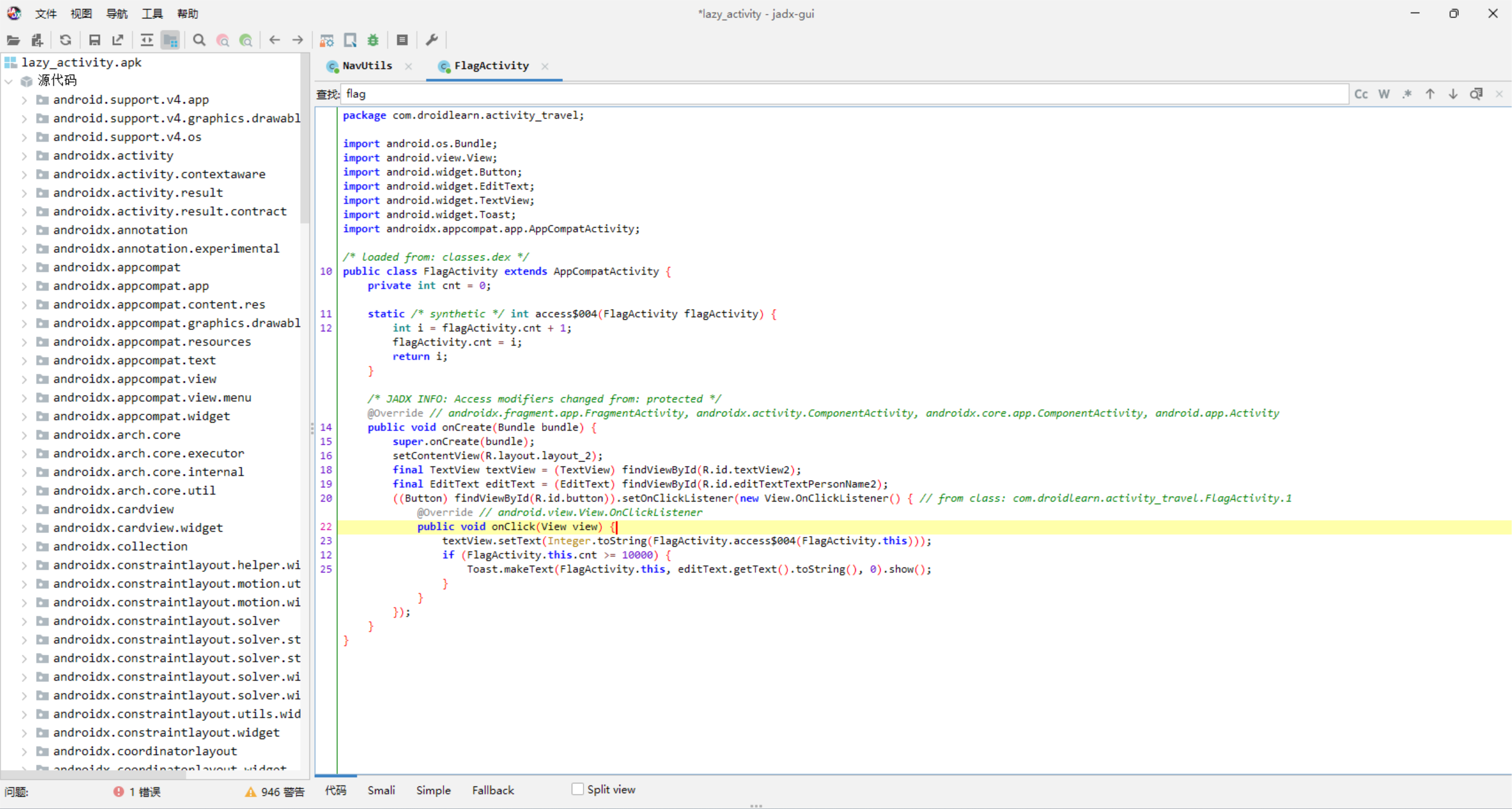
Task: Close the FlagActivity tab
Action: point(545,66)
